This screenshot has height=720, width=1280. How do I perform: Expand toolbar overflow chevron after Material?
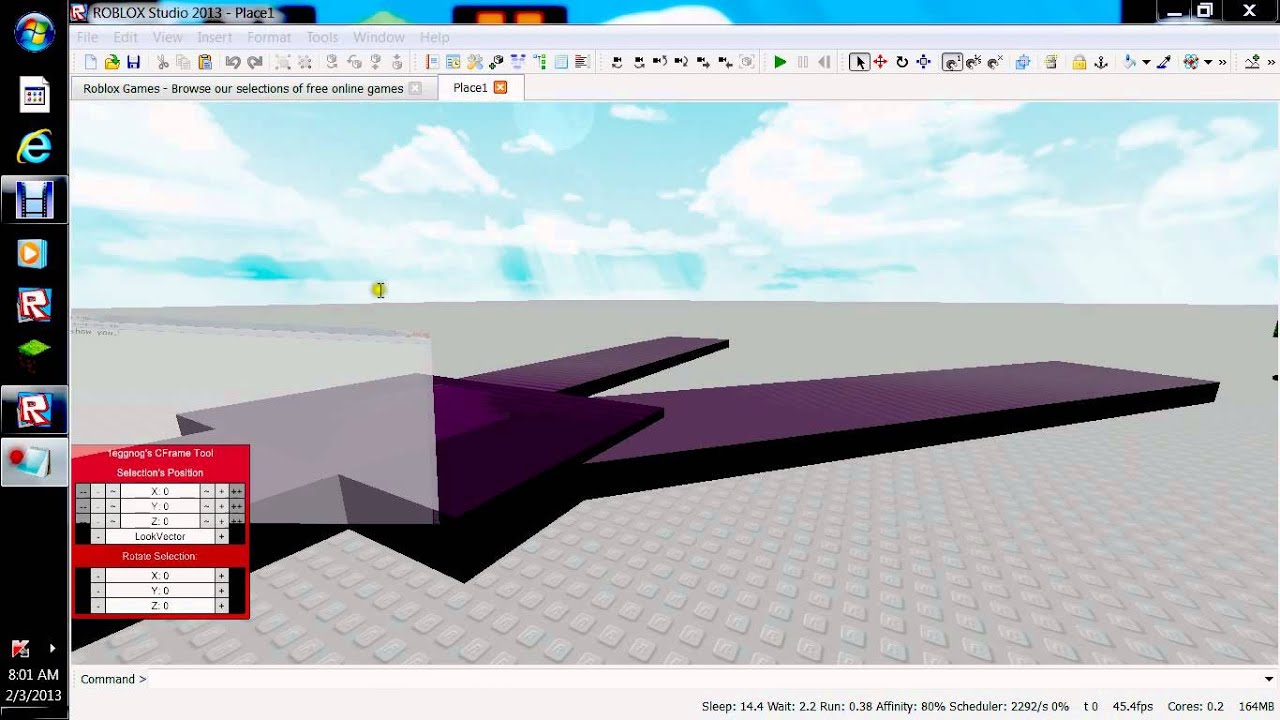1222,62
